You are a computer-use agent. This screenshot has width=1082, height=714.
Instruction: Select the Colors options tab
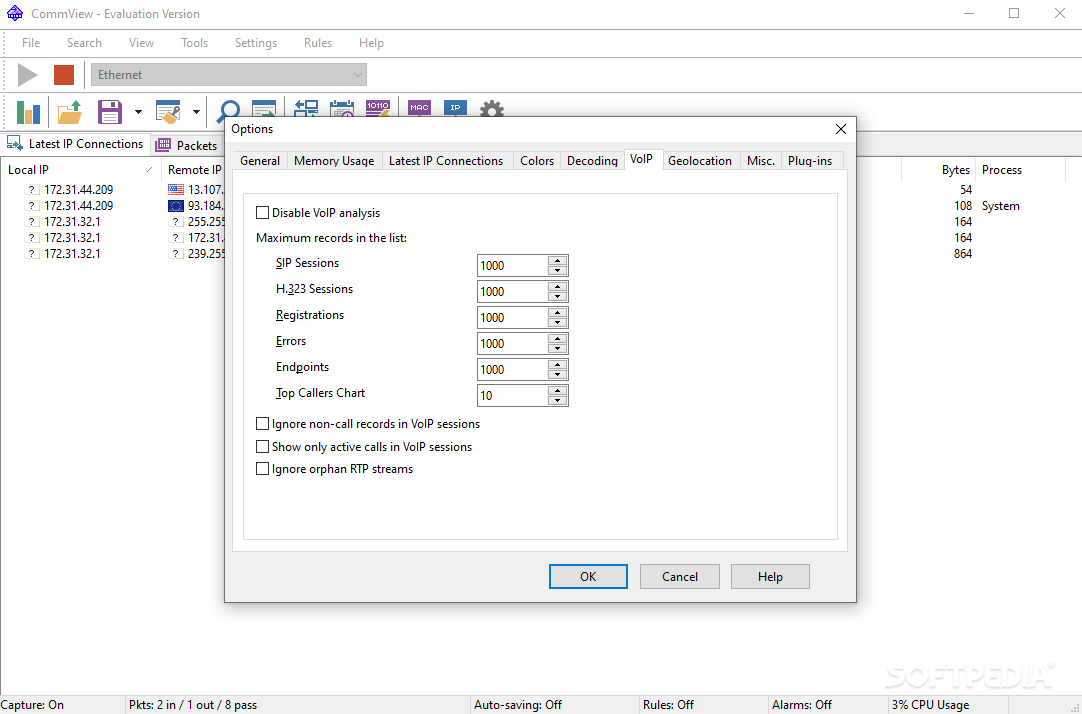[537, 161]
